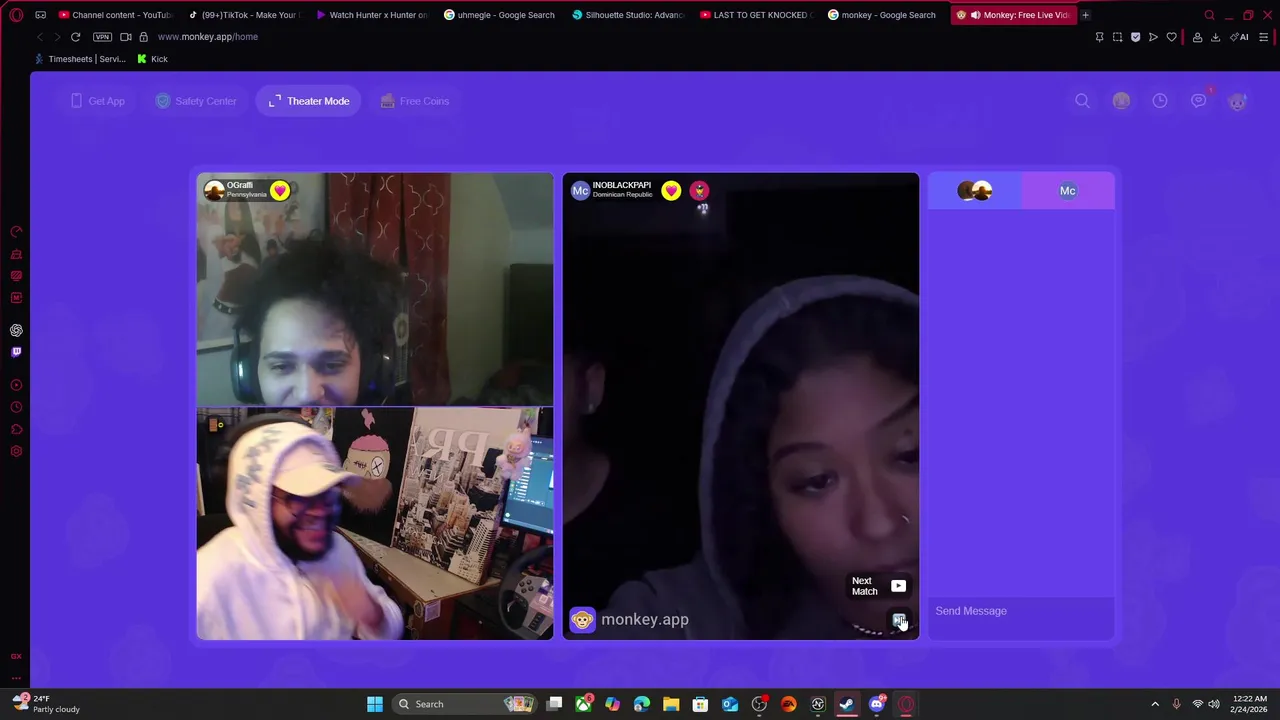Open browser downloads icon

[1215, 37]
